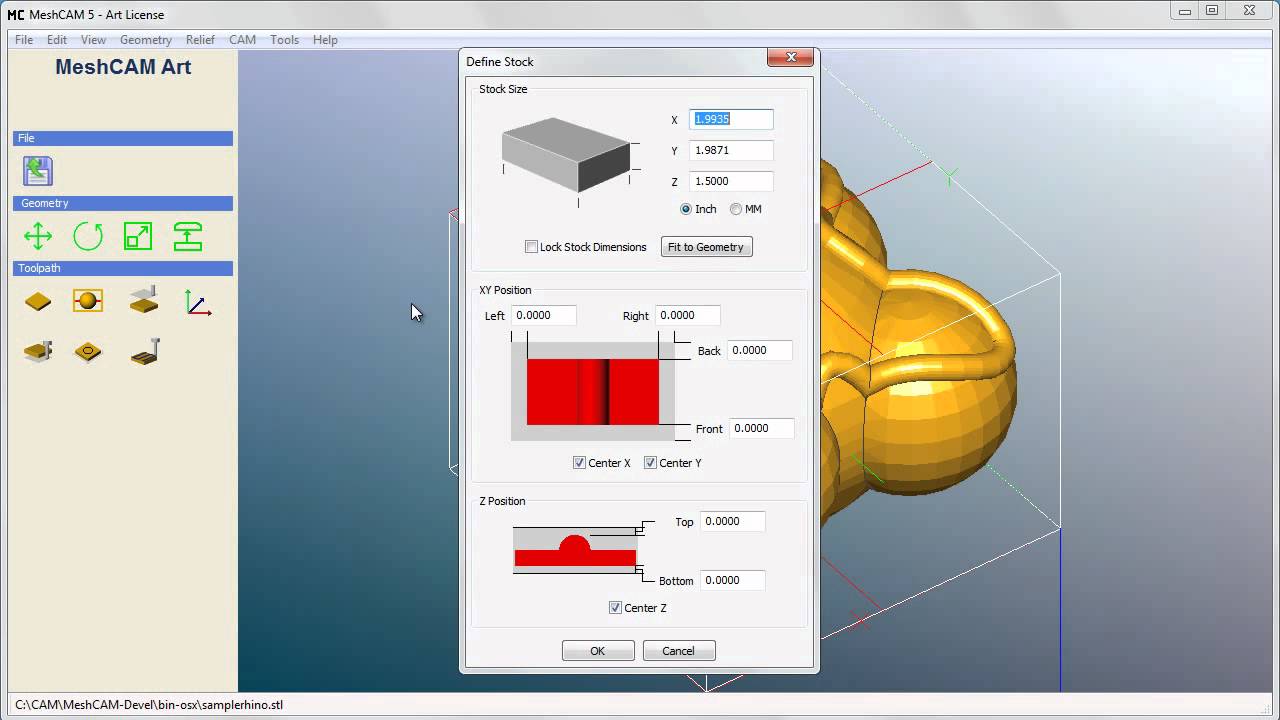Viewport: 1280px width, 720px height.
Task: Click the File section header in sidebar
Action: tap(123, 138)
